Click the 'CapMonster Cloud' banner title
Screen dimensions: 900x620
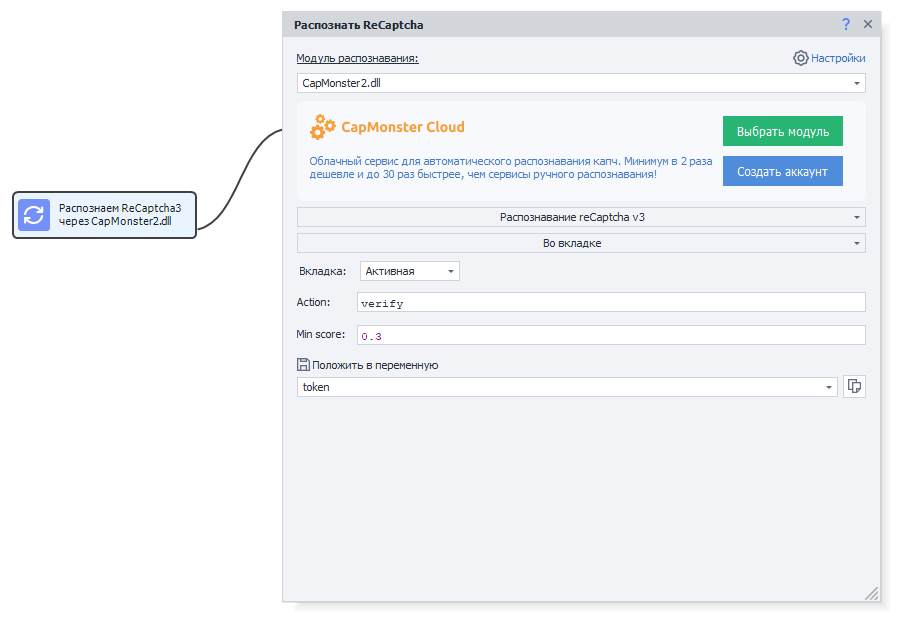click(x=403, y=127)
